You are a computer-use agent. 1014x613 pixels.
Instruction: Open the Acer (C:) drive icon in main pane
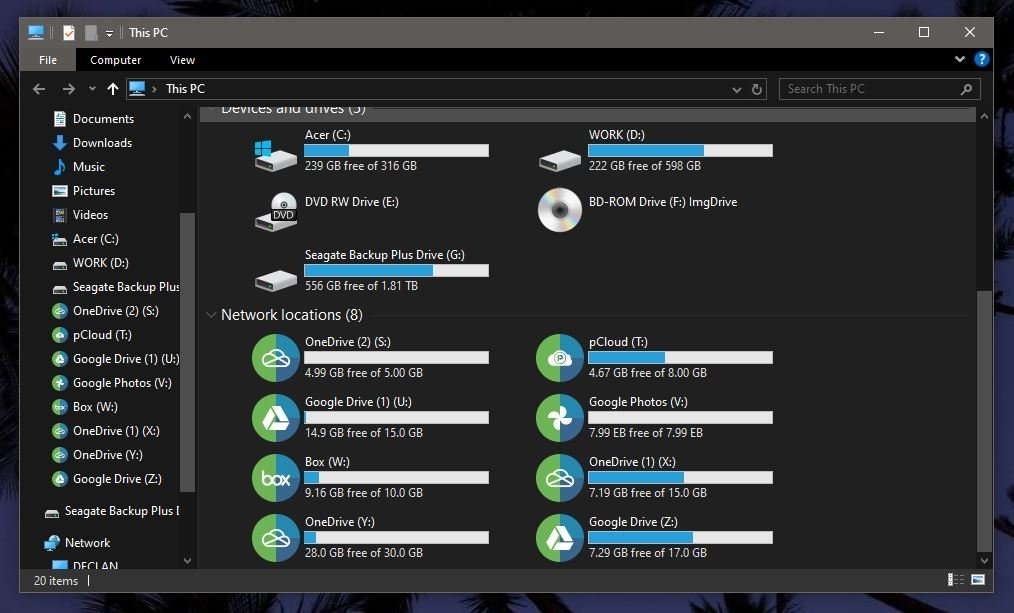275,155
